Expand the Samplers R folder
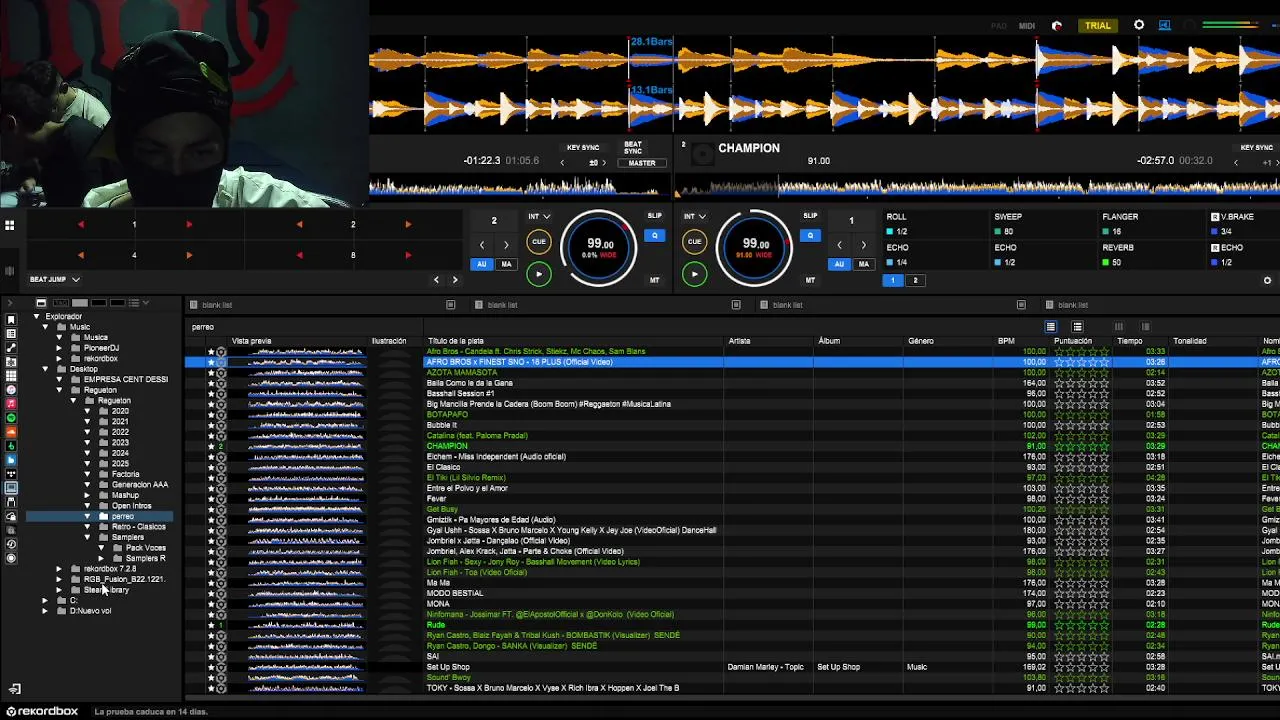The width and height of the screenshot is (1280, 720). coord(102,558)
